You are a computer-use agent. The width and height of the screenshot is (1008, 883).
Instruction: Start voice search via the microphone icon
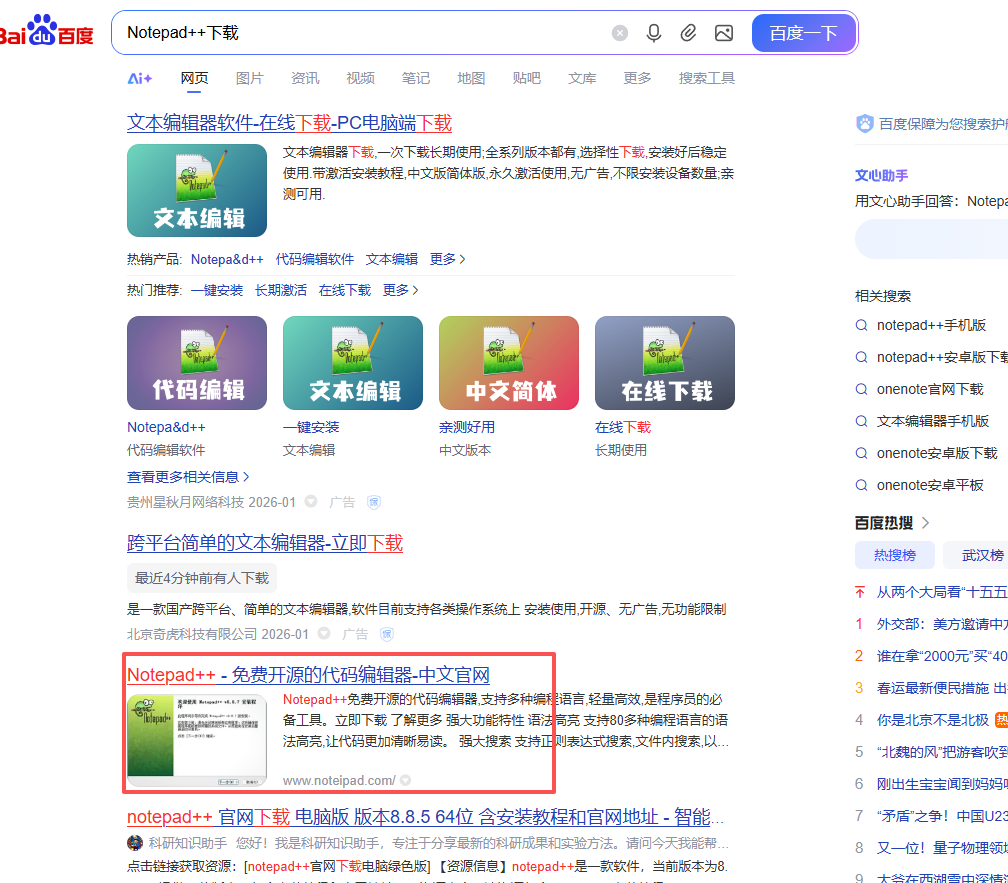653,32
